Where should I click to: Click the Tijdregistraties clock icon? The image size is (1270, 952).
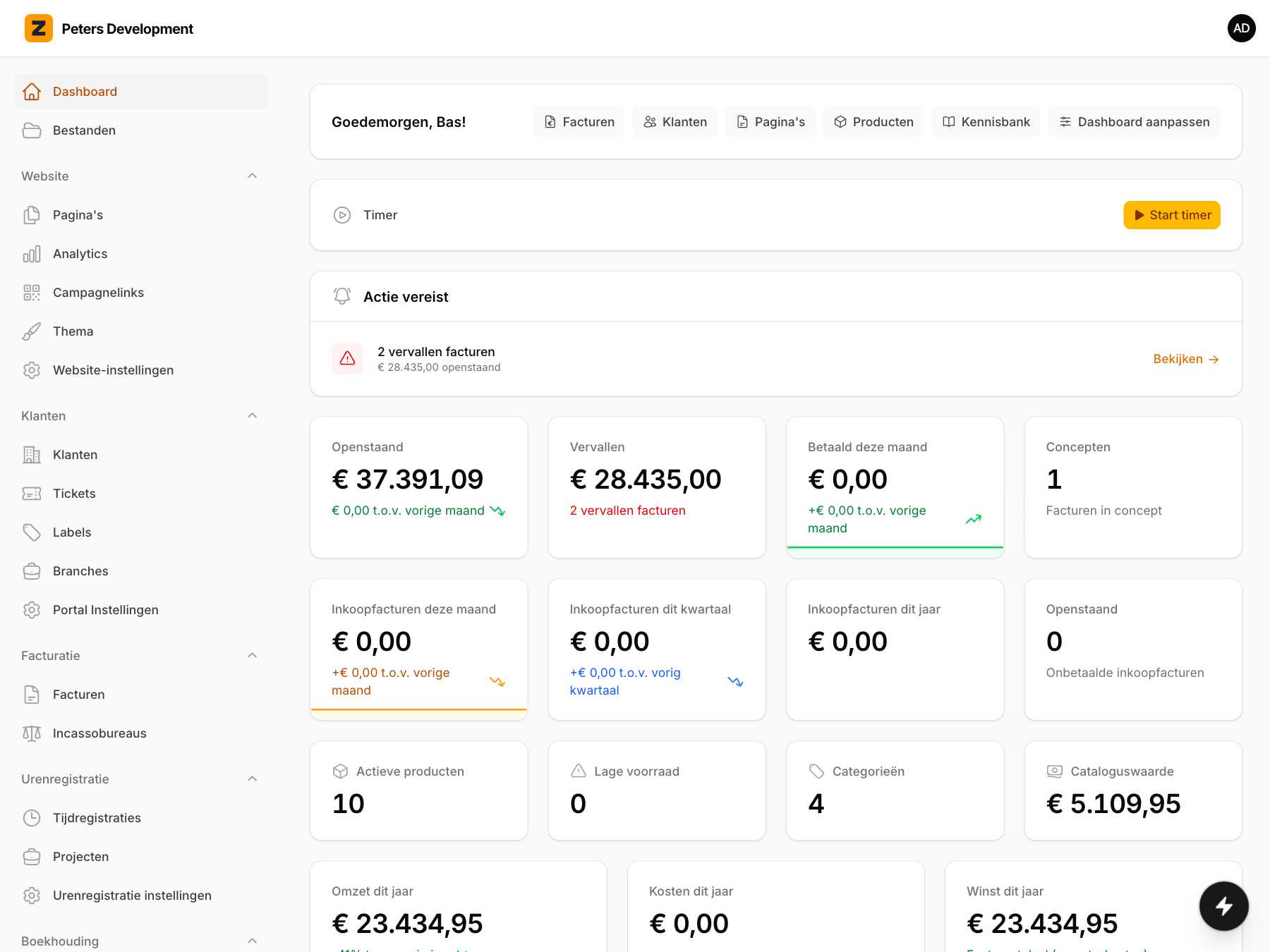tap(32, 818)
